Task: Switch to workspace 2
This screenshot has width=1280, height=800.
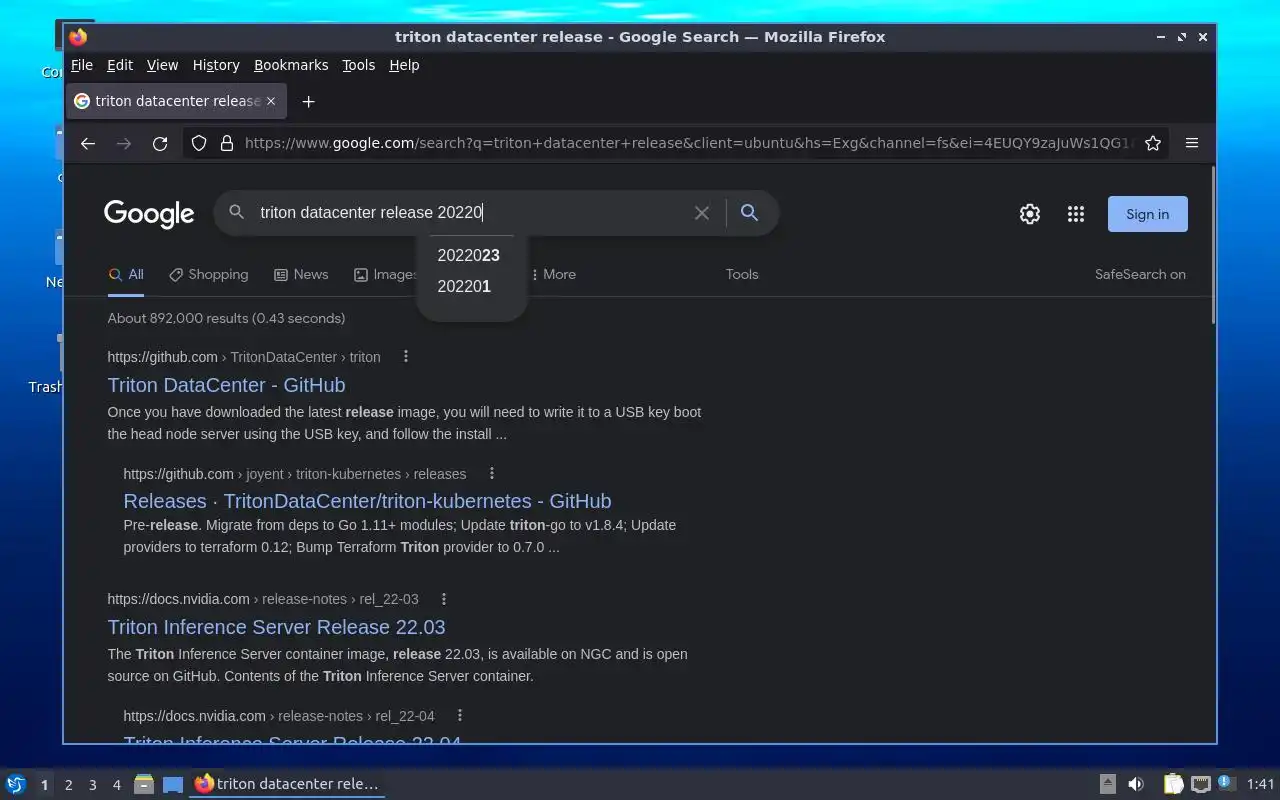Action: (68, 785)
